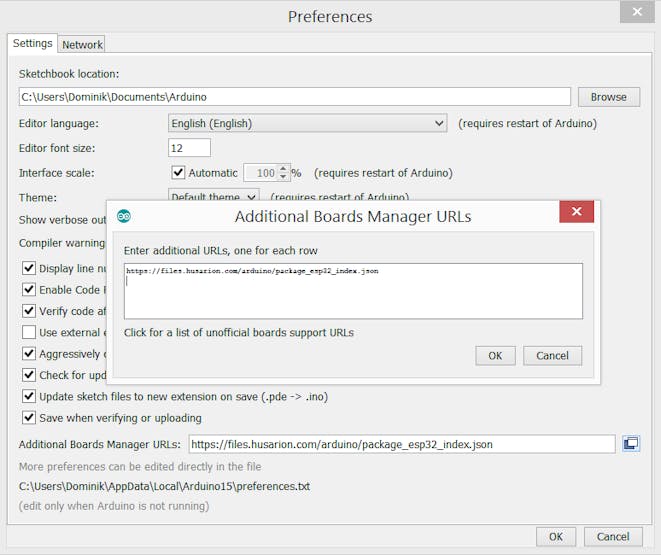The height and width of the screenshot is (555, 661).
Task: Decrease the interface scale percentage
Action: 283,177
